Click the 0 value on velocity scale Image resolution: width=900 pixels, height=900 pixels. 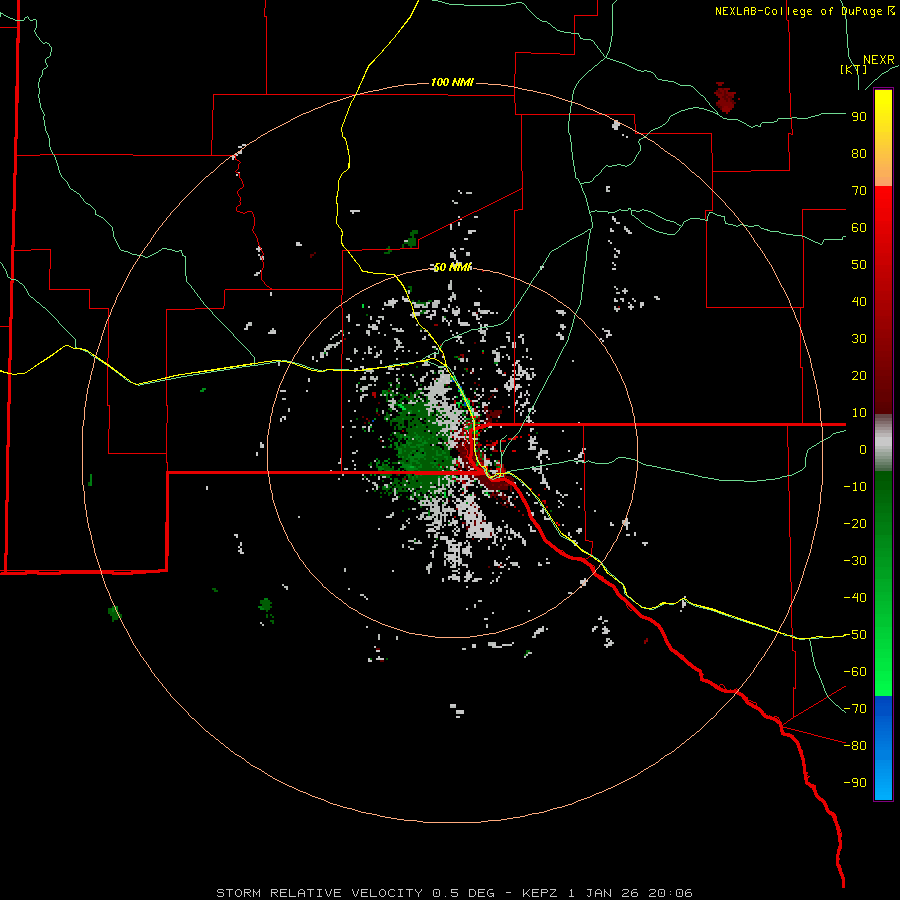pyautogui.click(x=863, y=449)
